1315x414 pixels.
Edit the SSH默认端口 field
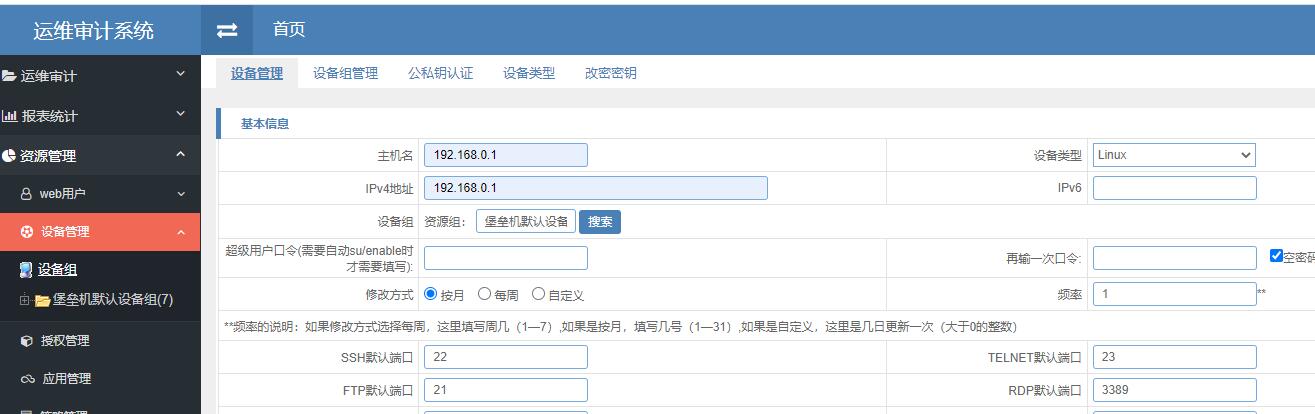click(506, 357)
